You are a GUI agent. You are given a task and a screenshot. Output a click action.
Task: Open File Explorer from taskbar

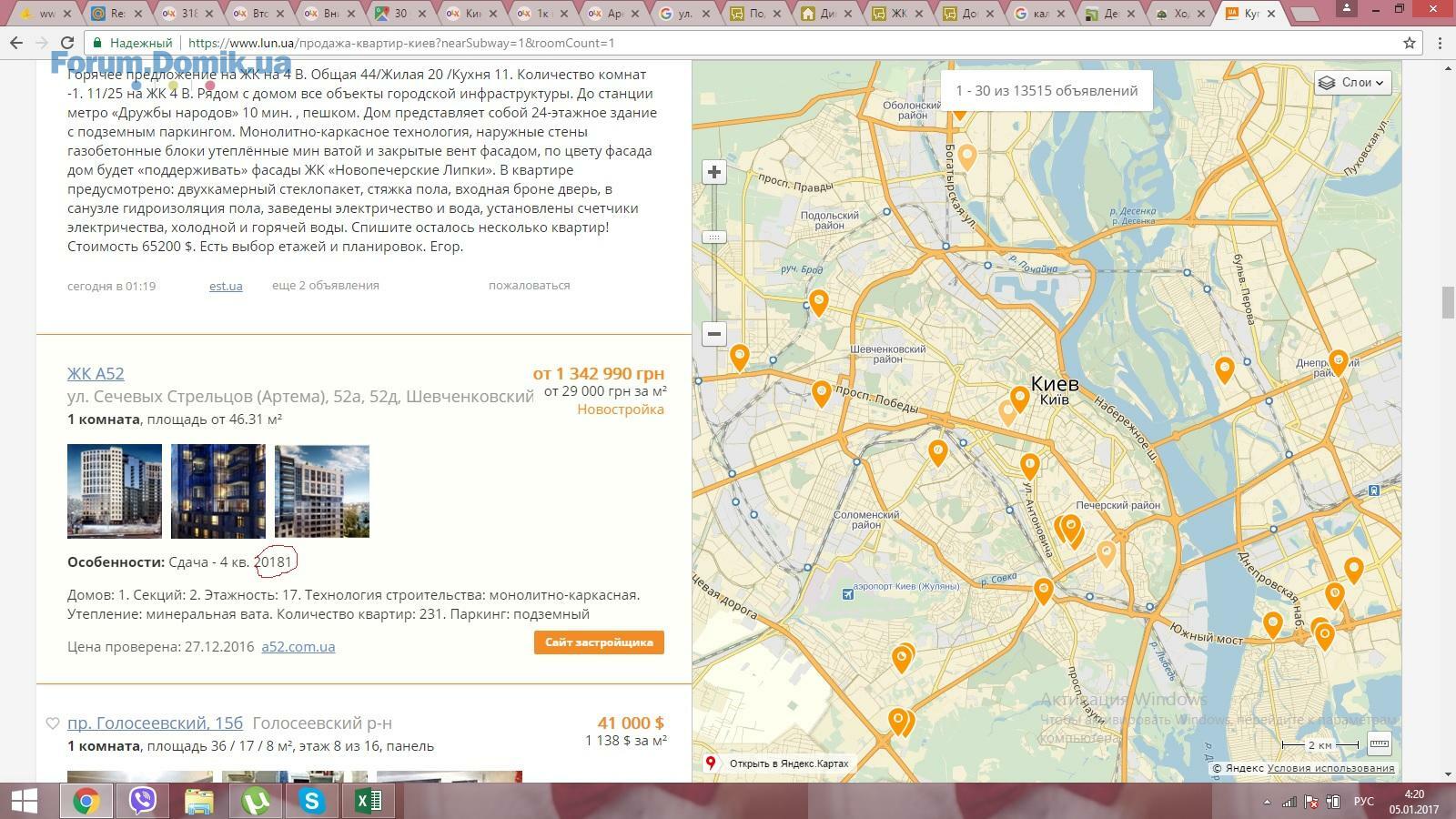tap(198, 802)
